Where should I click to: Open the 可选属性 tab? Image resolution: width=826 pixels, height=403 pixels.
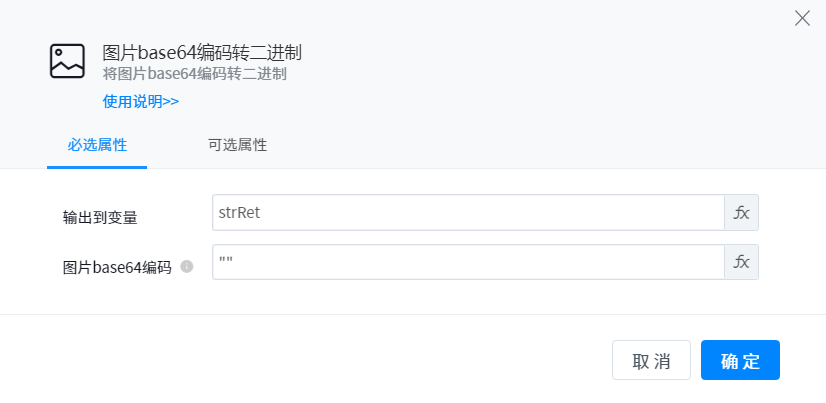237,144
